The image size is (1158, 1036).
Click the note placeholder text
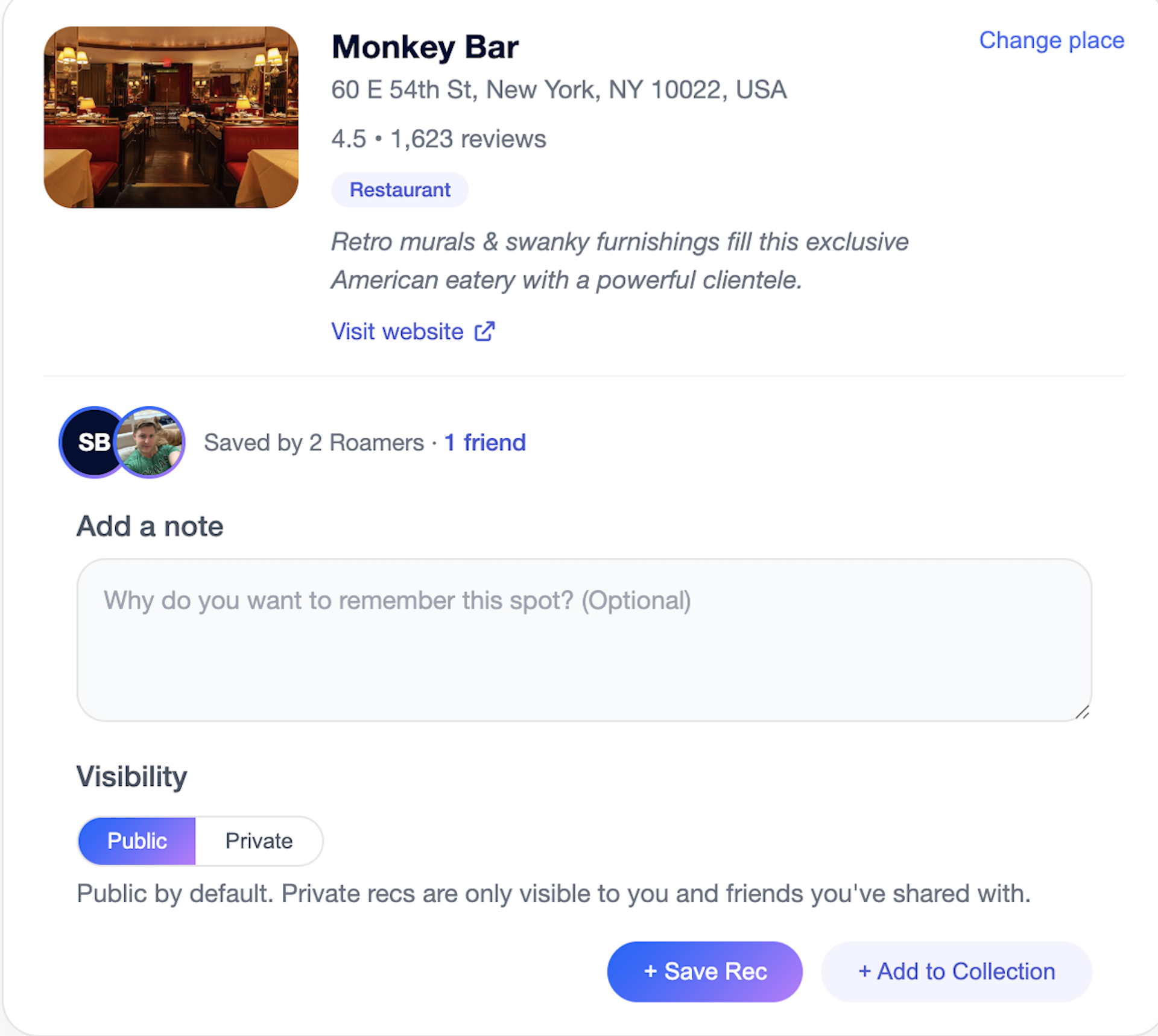click(397, 600)
